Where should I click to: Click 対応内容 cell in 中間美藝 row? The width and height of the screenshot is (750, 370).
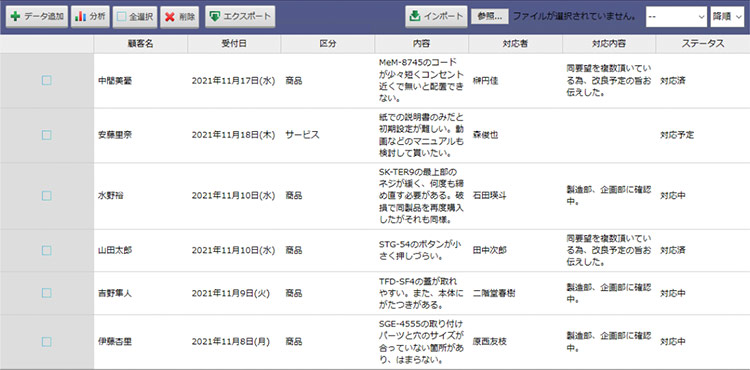[608, 81]
